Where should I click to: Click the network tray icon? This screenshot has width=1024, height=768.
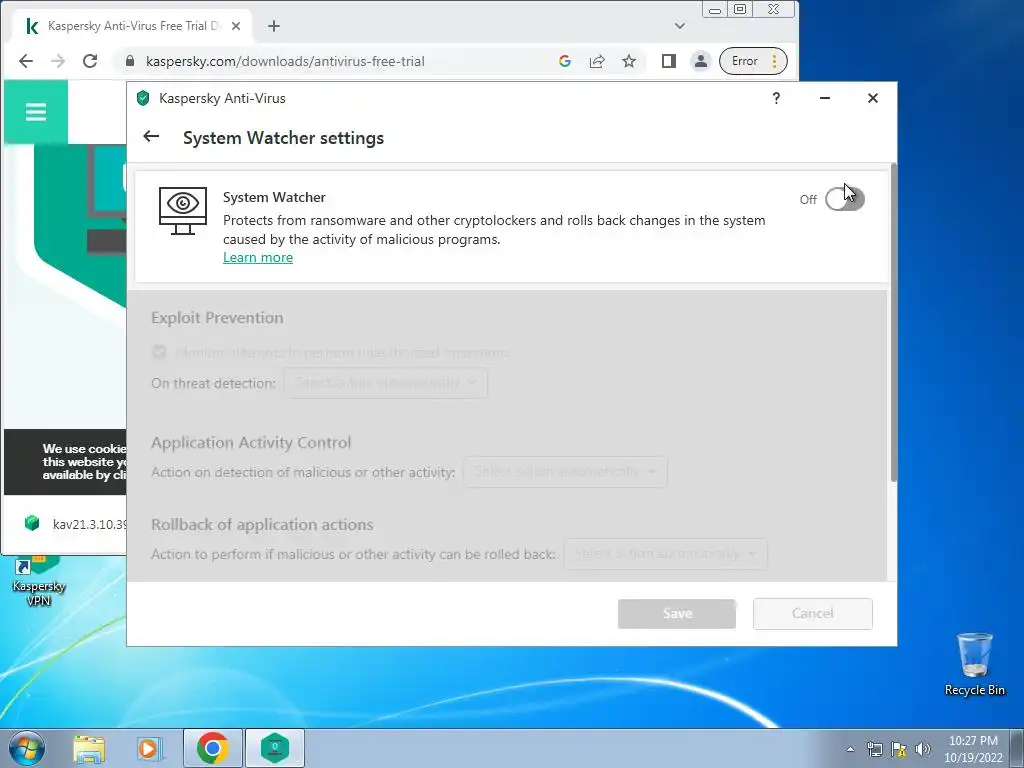874,749
